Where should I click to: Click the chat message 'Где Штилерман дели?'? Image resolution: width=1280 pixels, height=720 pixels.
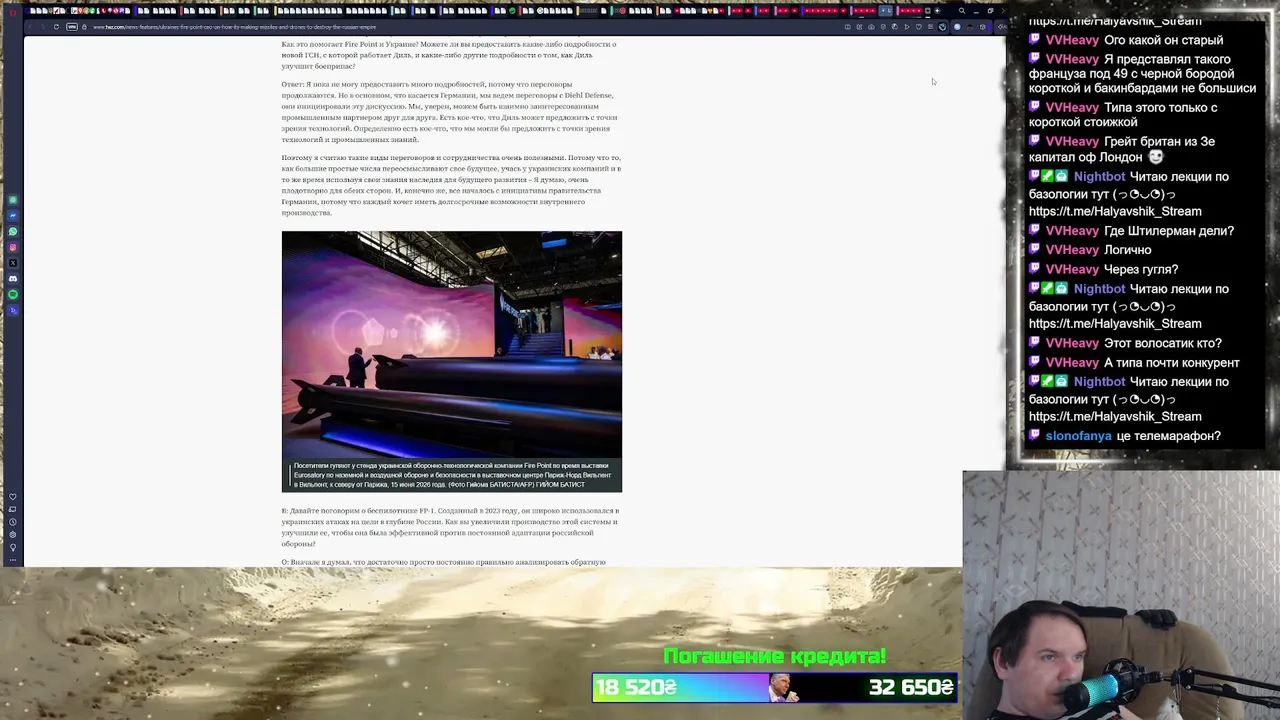[1169, 230]
